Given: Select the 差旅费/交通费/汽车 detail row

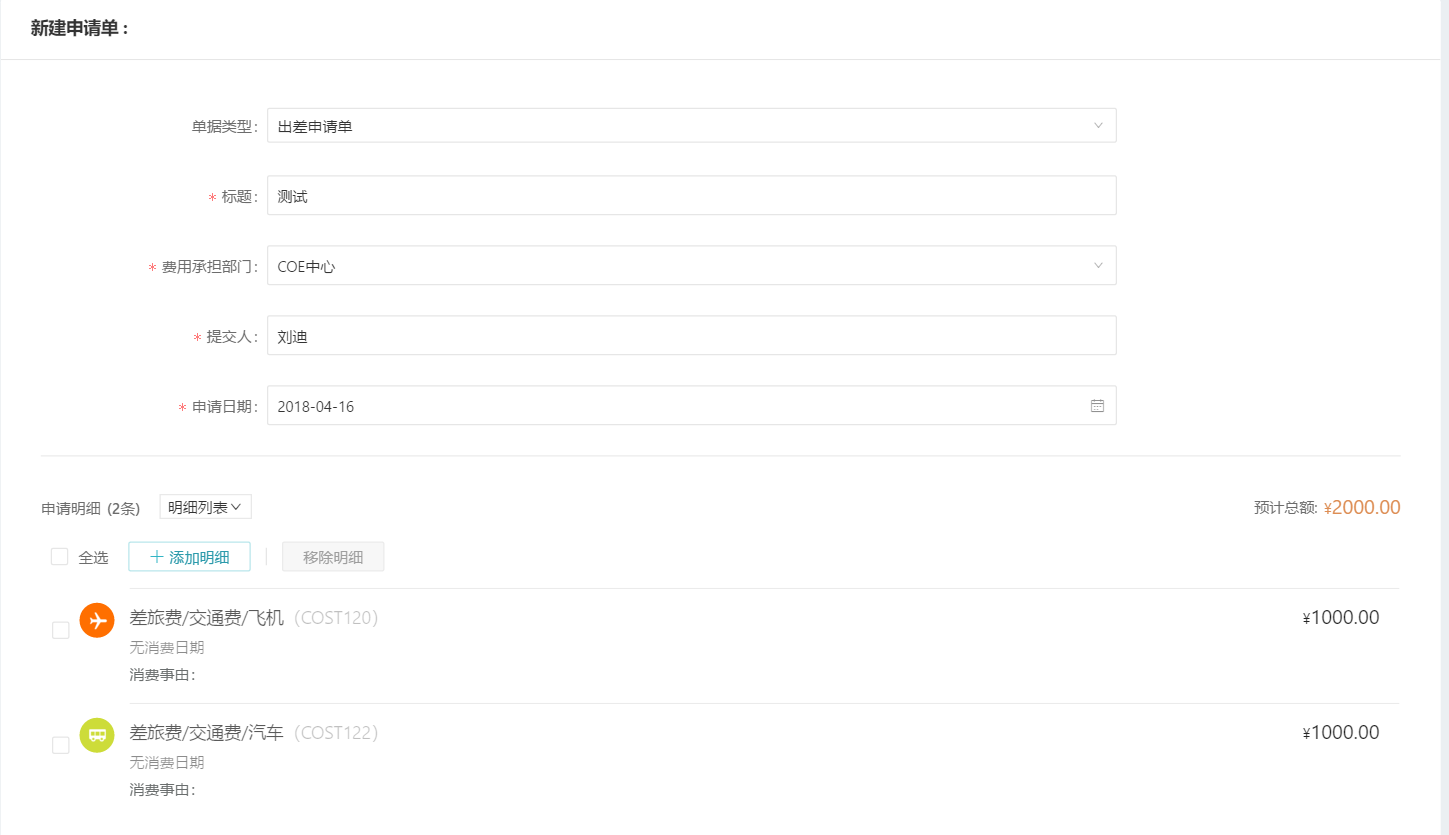Looking at the screenshot, I should [720, 761].
